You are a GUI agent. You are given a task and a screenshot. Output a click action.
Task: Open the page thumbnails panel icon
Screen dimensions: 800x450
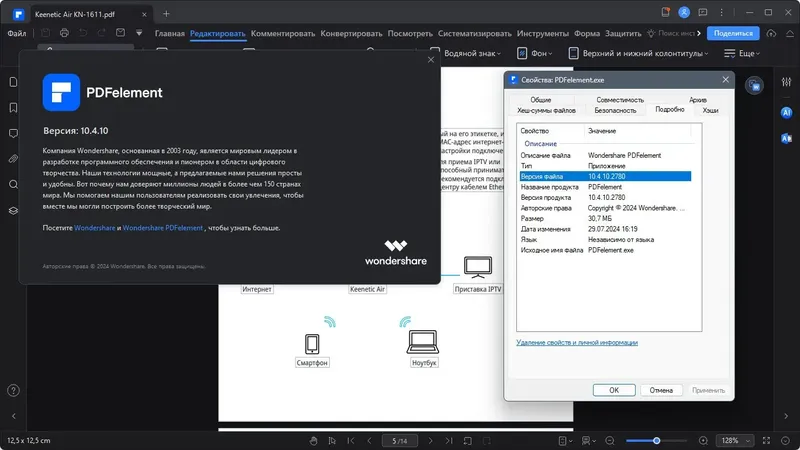[x=13, y=82]
